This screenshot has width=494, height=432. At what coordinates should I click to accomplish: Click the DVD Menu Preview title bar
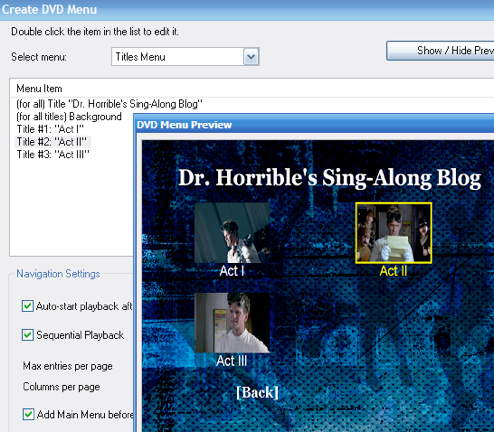tap(315, 125)
